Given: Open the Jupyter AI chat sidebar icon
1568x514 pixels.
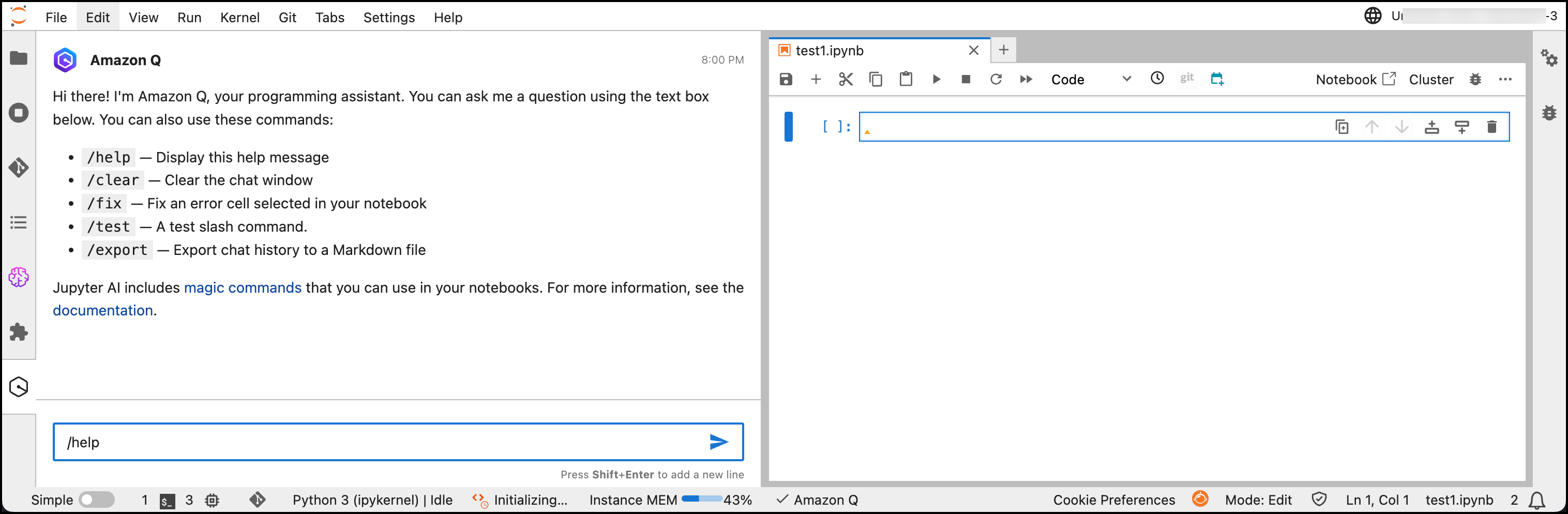Looking at the screenshot, I should 19,277.
